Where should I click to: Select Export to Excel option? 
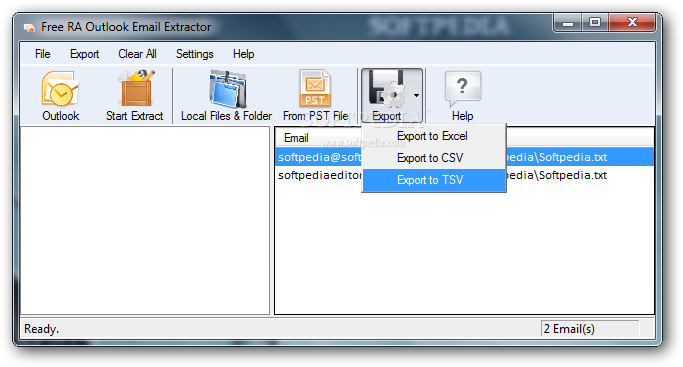click(x=434, y=136)
